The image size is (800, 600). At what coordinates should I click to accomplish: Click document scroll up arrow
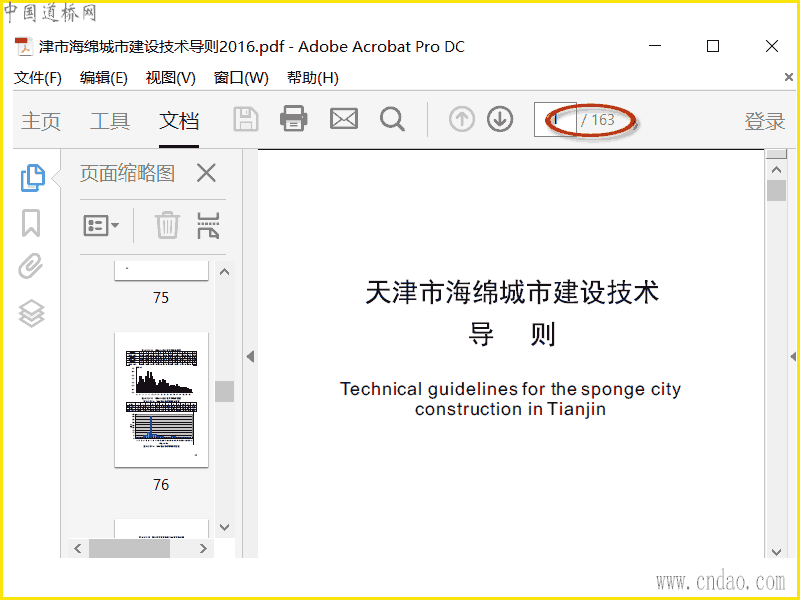(777, 170)
